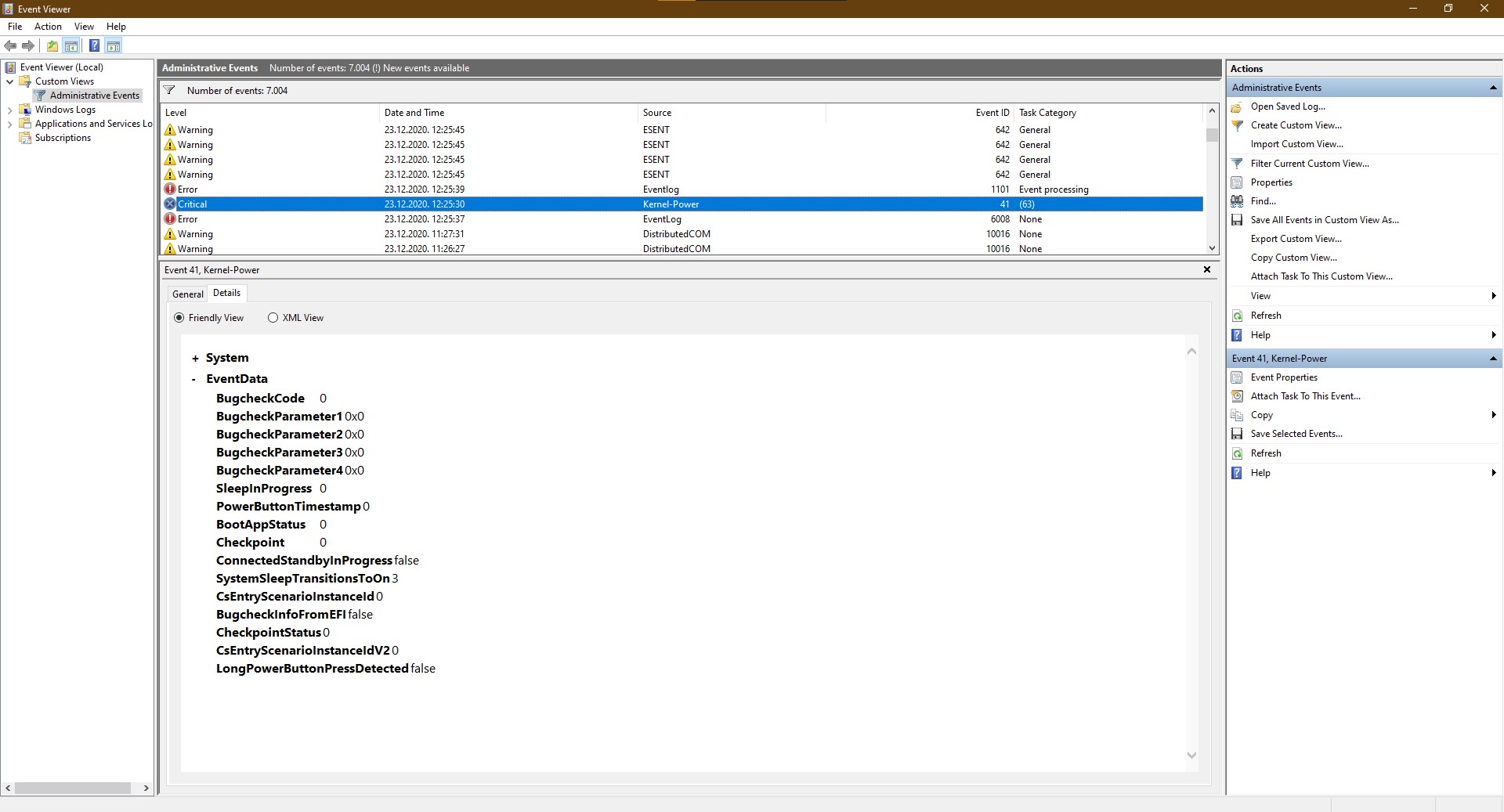Expand the Windows Logs tree node
The height and width of the screenshot is (812, 1504).
pyautogui.click(x=9, y=110)
